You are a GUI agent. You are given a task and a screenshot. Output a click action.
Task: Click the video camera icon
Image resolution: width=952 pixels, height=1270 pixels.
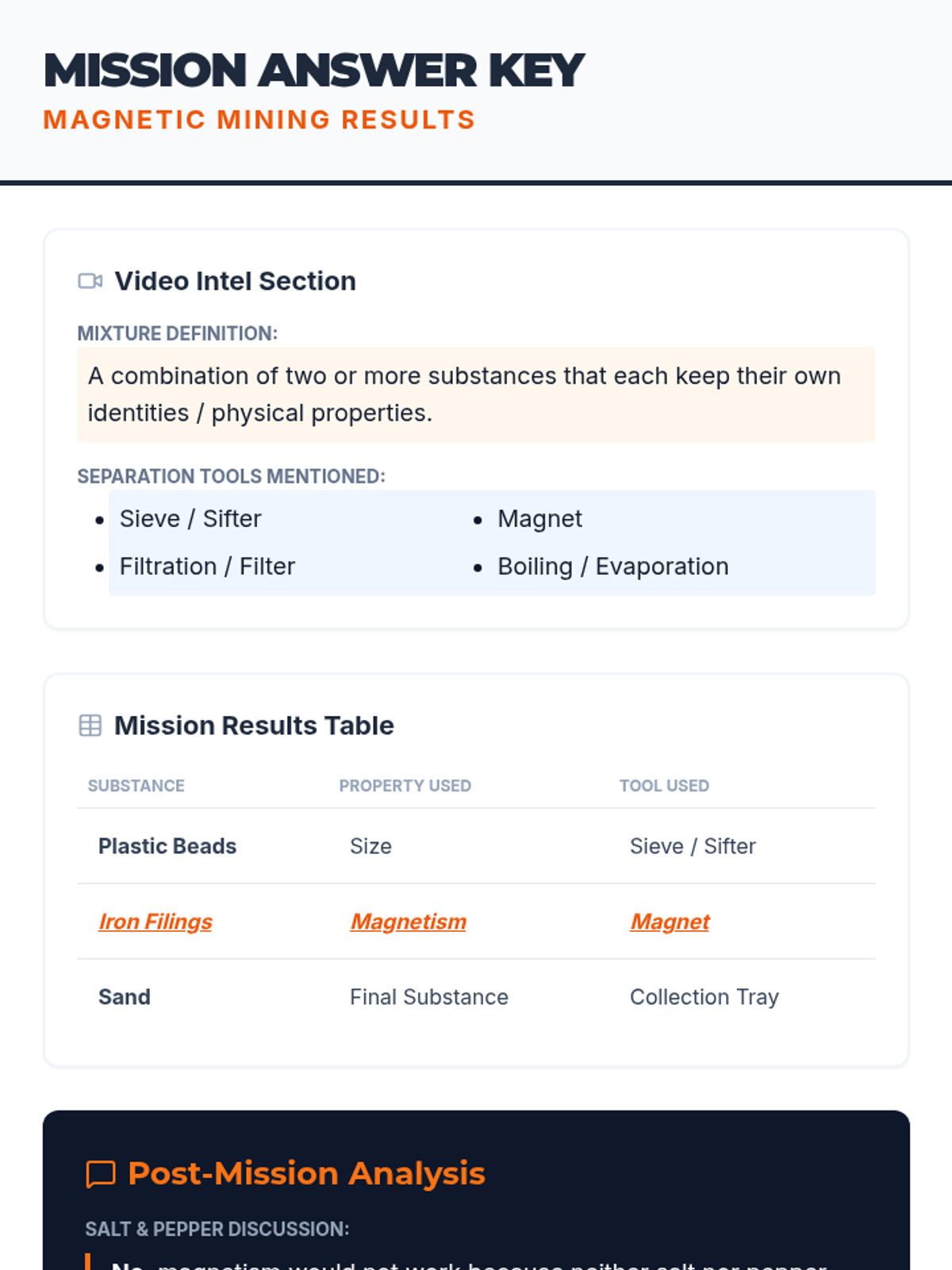(x=90, y=282)
